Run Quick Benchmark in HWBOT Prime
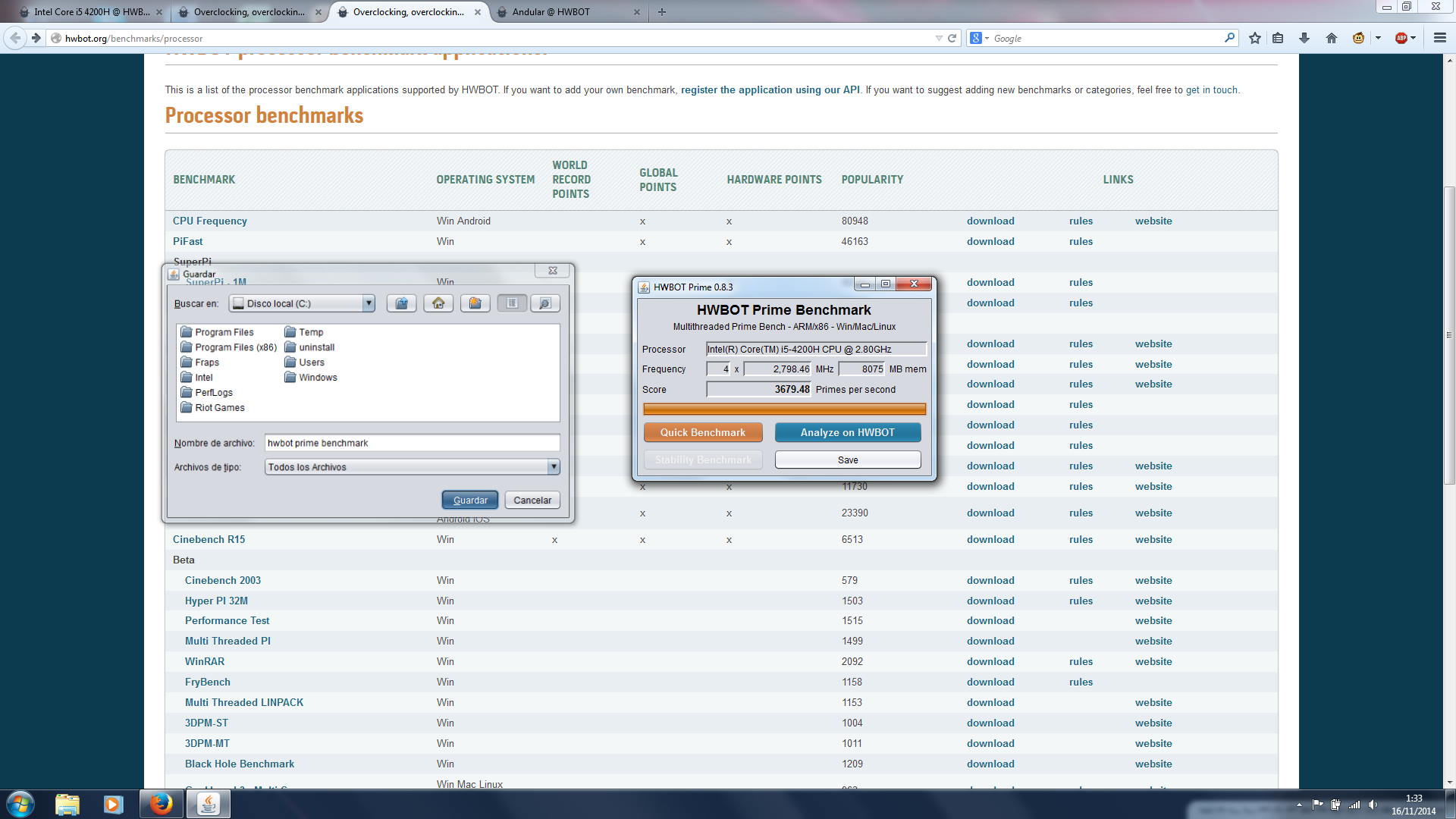Screen dimensions: 1456x819 coord(703,432)
